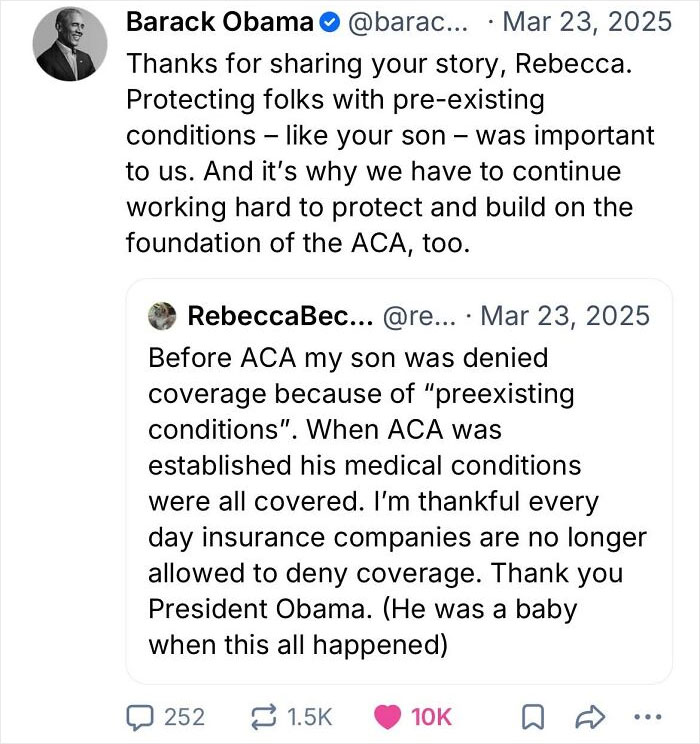Screen dimensions: 700x744
Task: Open the quoted post about ACA coverage
Action: point(399,481)
